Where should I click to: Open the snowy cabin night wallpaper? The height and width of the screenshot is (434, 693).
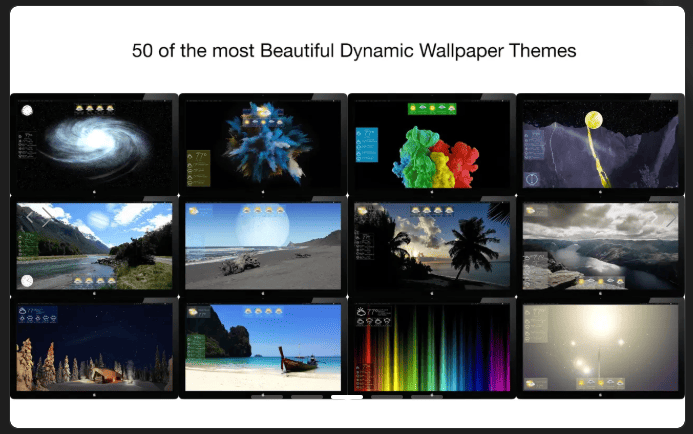pos(94,348)
